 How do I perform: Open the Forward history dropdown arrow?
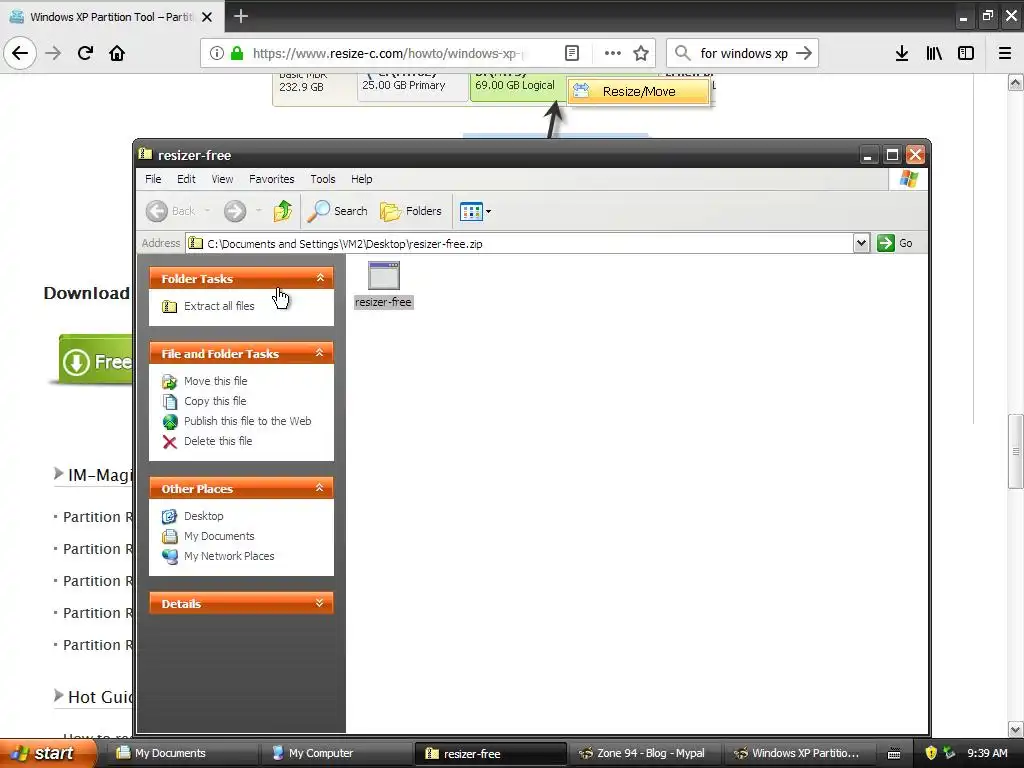click(259, 211)
